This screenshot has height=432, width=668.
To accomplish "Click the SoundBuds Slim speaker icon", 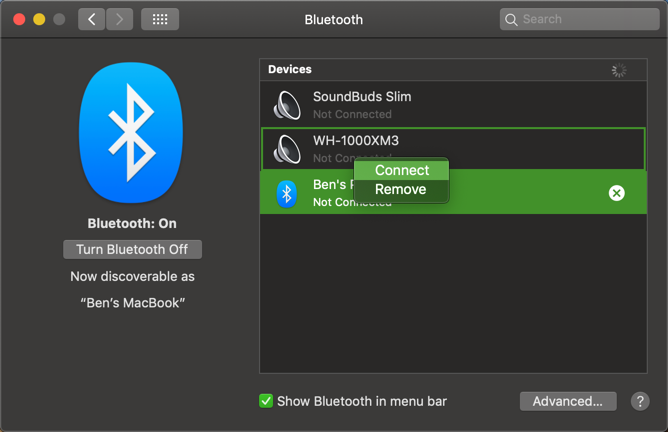I will pos(287,105).
